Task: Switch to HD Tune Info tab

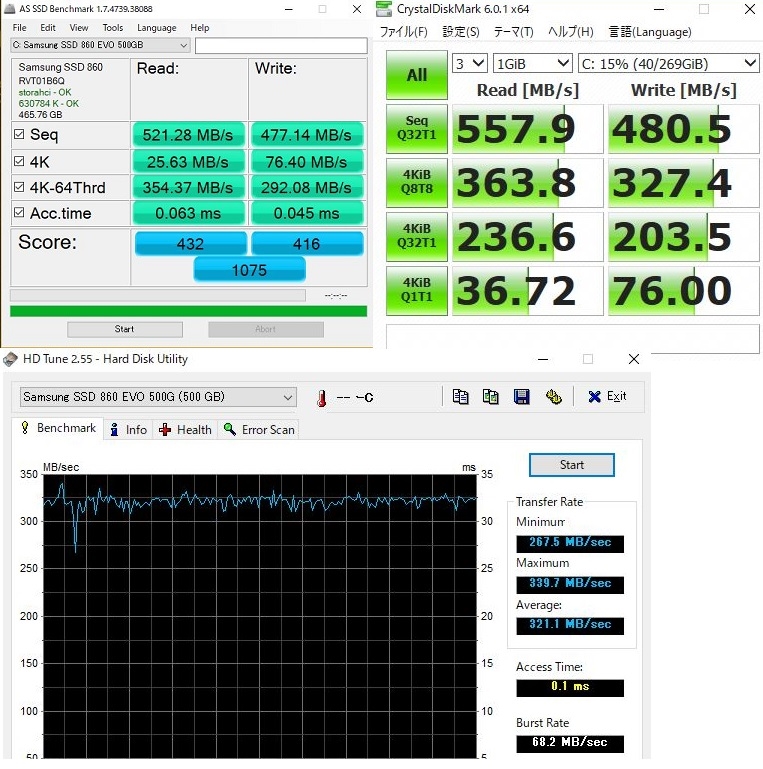Action: point(128,430)
